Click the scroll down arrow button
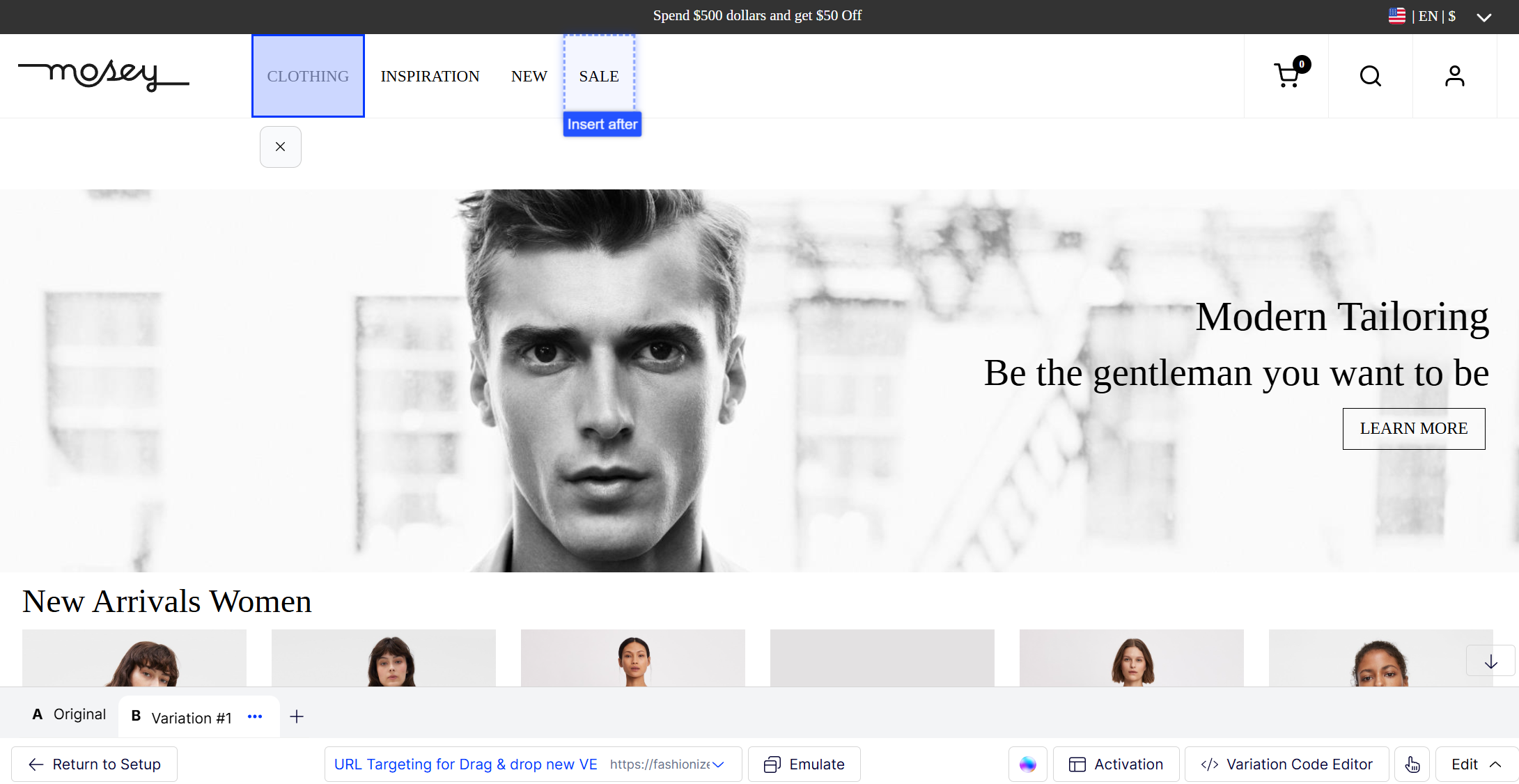The image size is (1519, 784). (1490, 661)
